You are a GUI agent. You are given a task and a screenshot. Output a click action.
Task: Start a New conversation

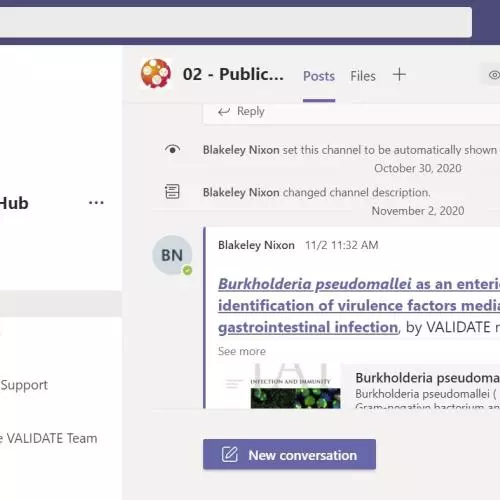pos(289,454)
